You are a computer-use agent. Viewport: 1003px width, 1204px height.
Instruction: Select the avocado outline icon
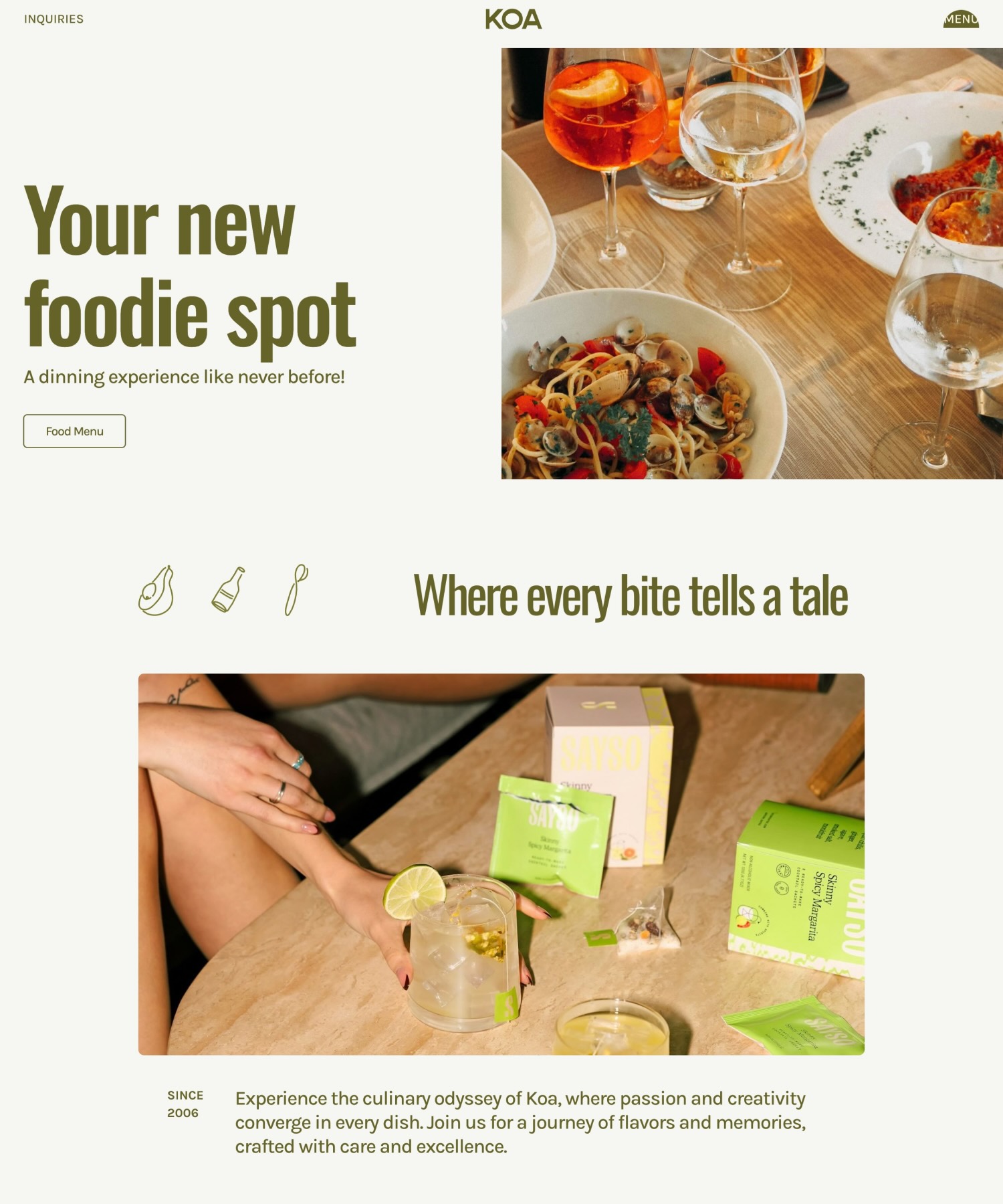(156, 591)
